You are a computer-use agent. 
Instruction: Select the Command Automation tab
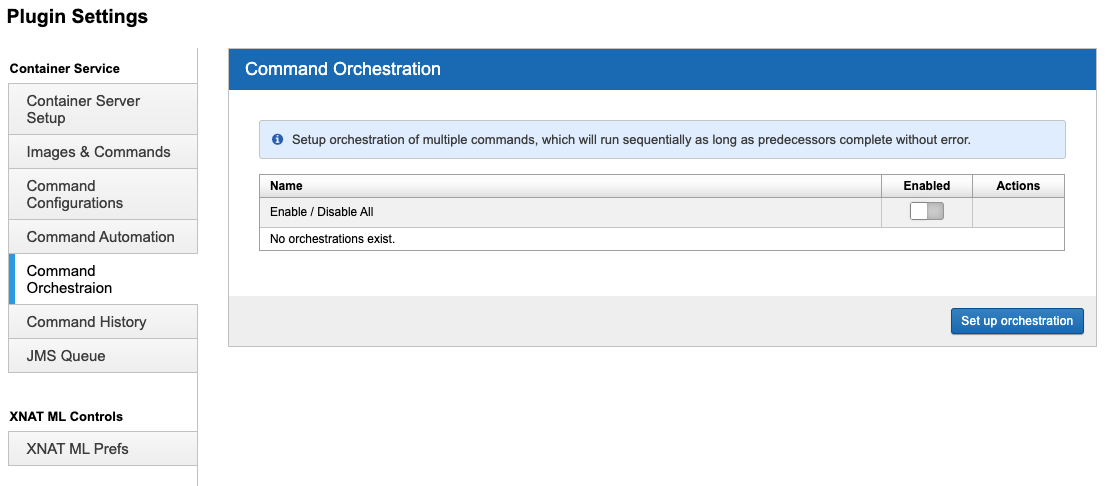click(x=103, y=237)
